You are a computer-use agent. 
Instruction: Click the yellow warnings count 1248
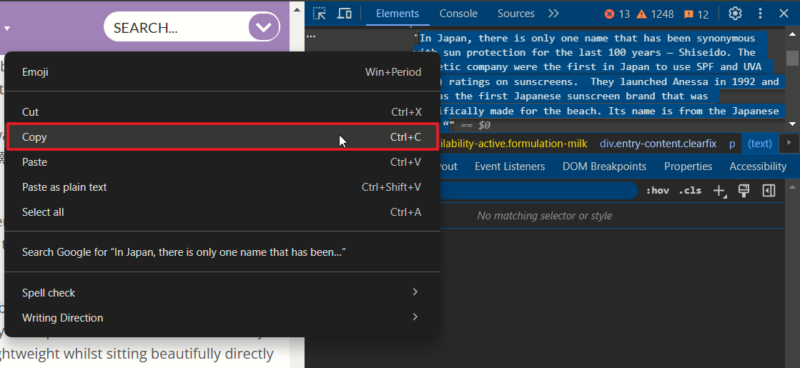[656, 14]
